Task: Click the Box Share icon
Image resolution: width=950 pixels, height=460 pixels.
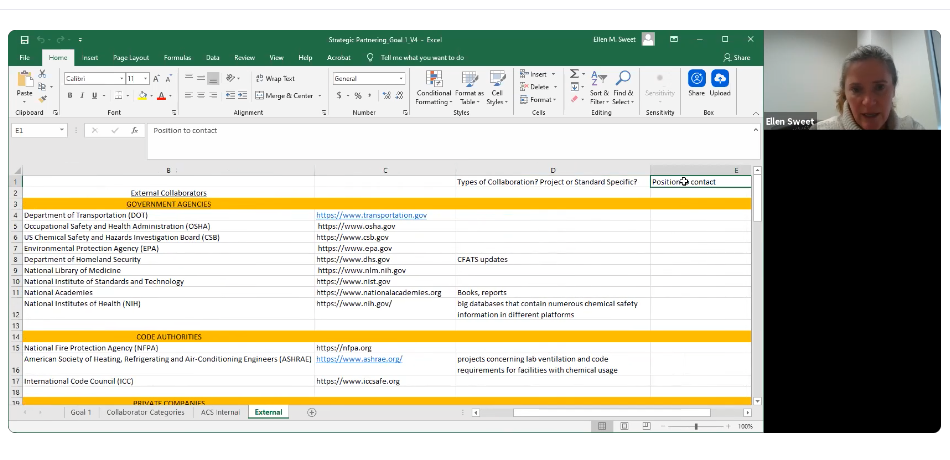Action: click(x=697, y=78)
